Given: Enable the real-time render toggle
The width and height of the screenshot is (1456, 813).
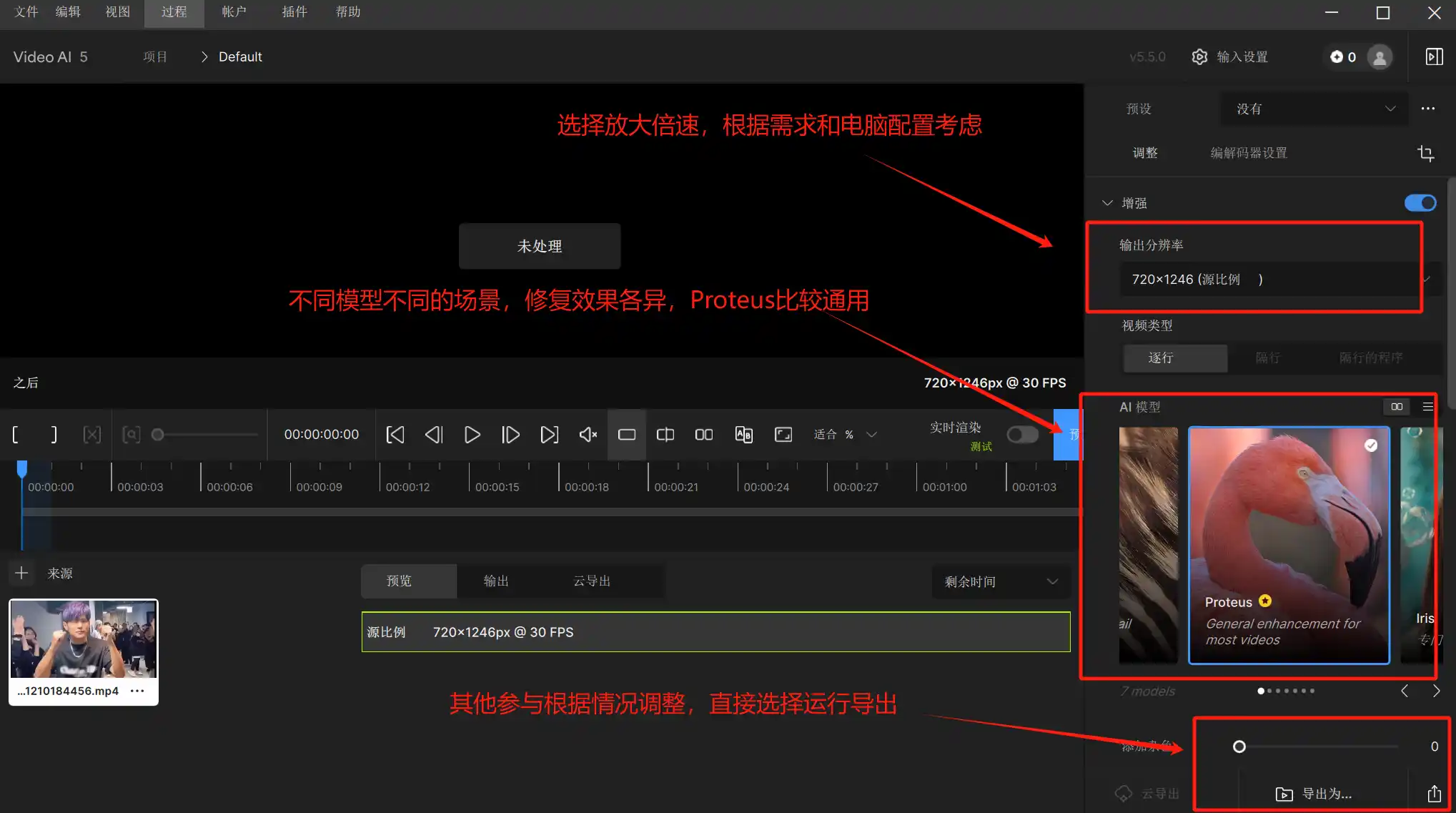Looking at the screenshot, I should tap(1022, 434).
